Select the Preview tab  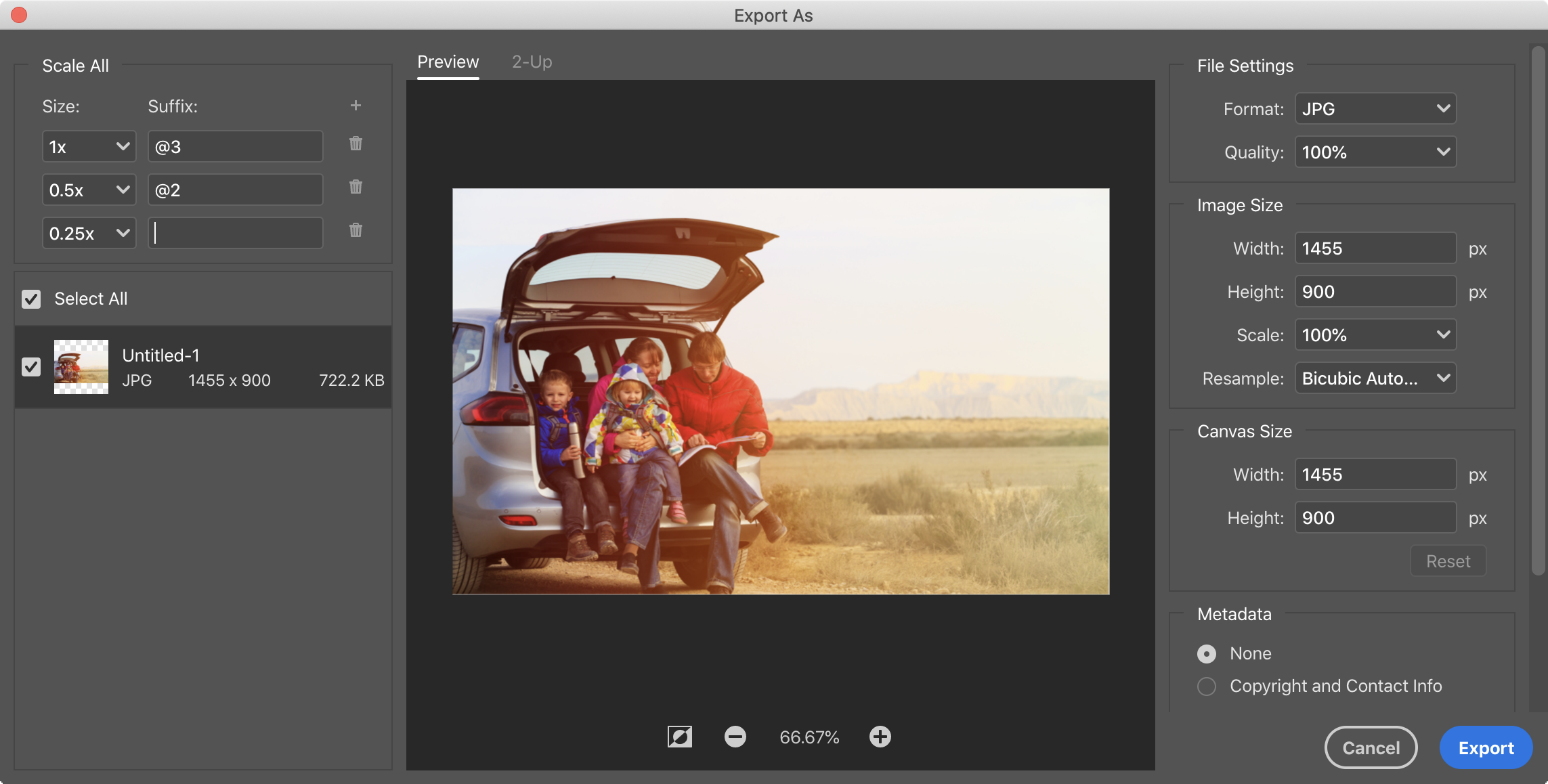(448, 62)
